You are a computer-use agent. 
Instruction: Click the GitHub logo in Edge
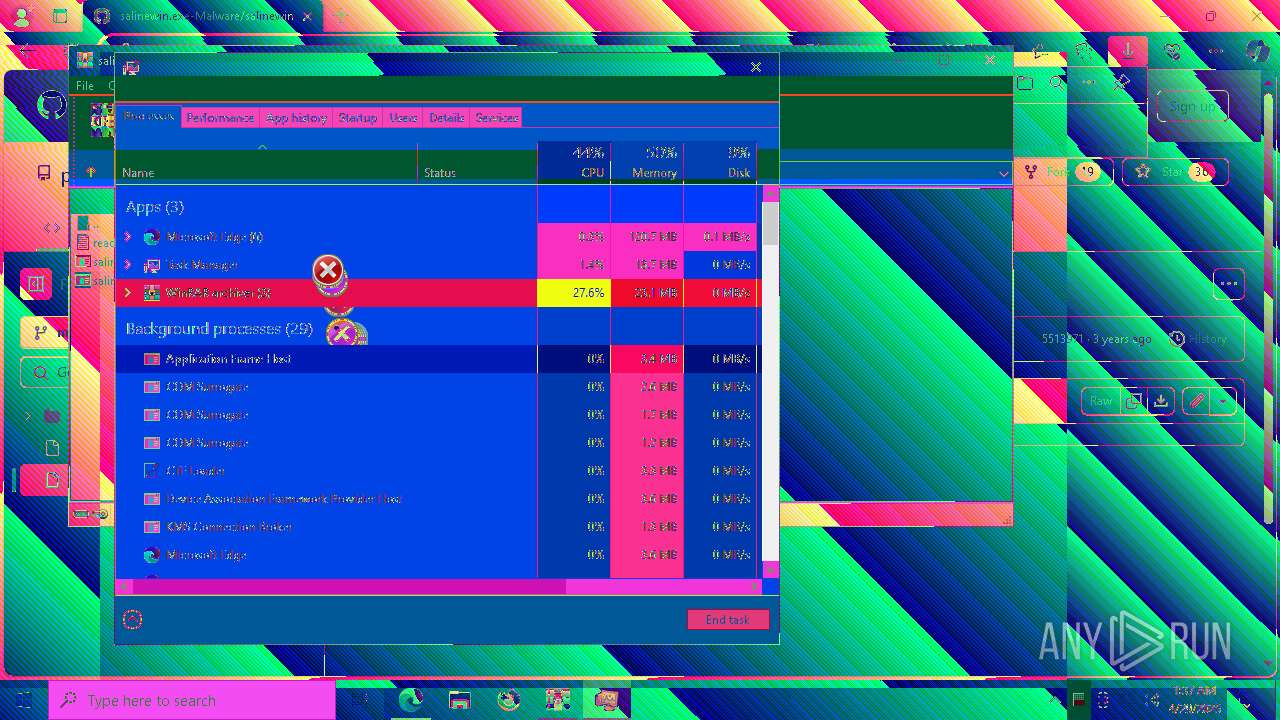tap(51, 106)
